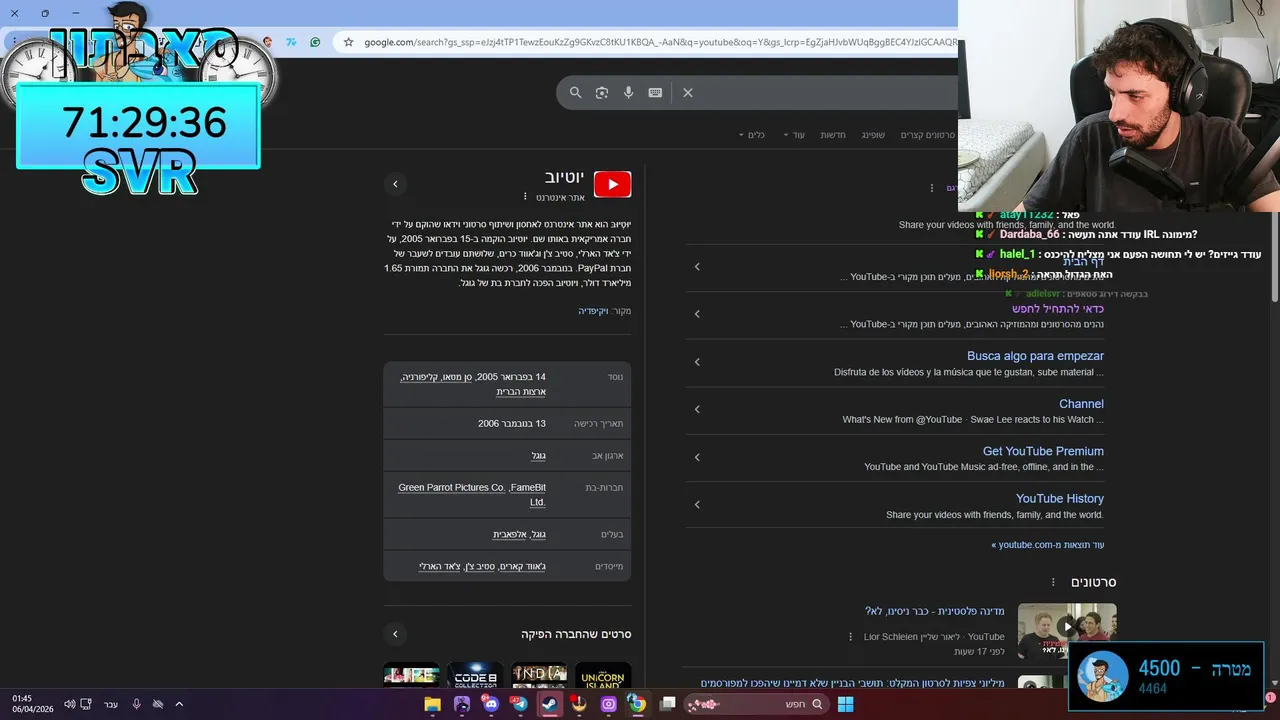Open Telegram from the taskbar
1280x720 pixels.
pos(519,704)
